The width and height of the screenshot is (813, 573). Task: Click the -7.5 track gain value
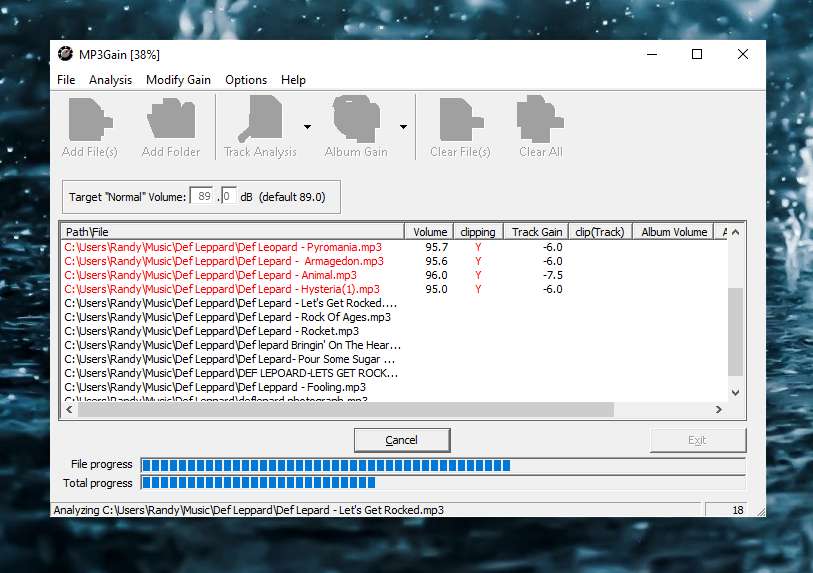pos(553,275)
